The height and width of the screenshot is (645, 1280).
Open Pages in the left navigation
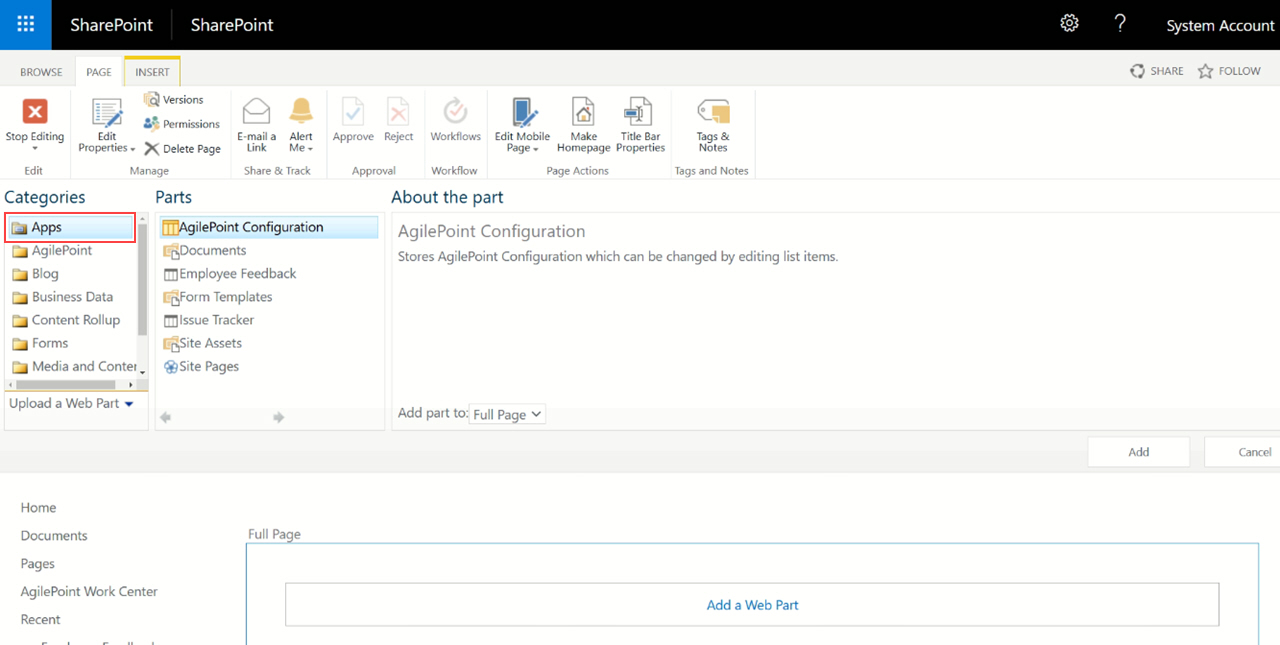point(38,563)
